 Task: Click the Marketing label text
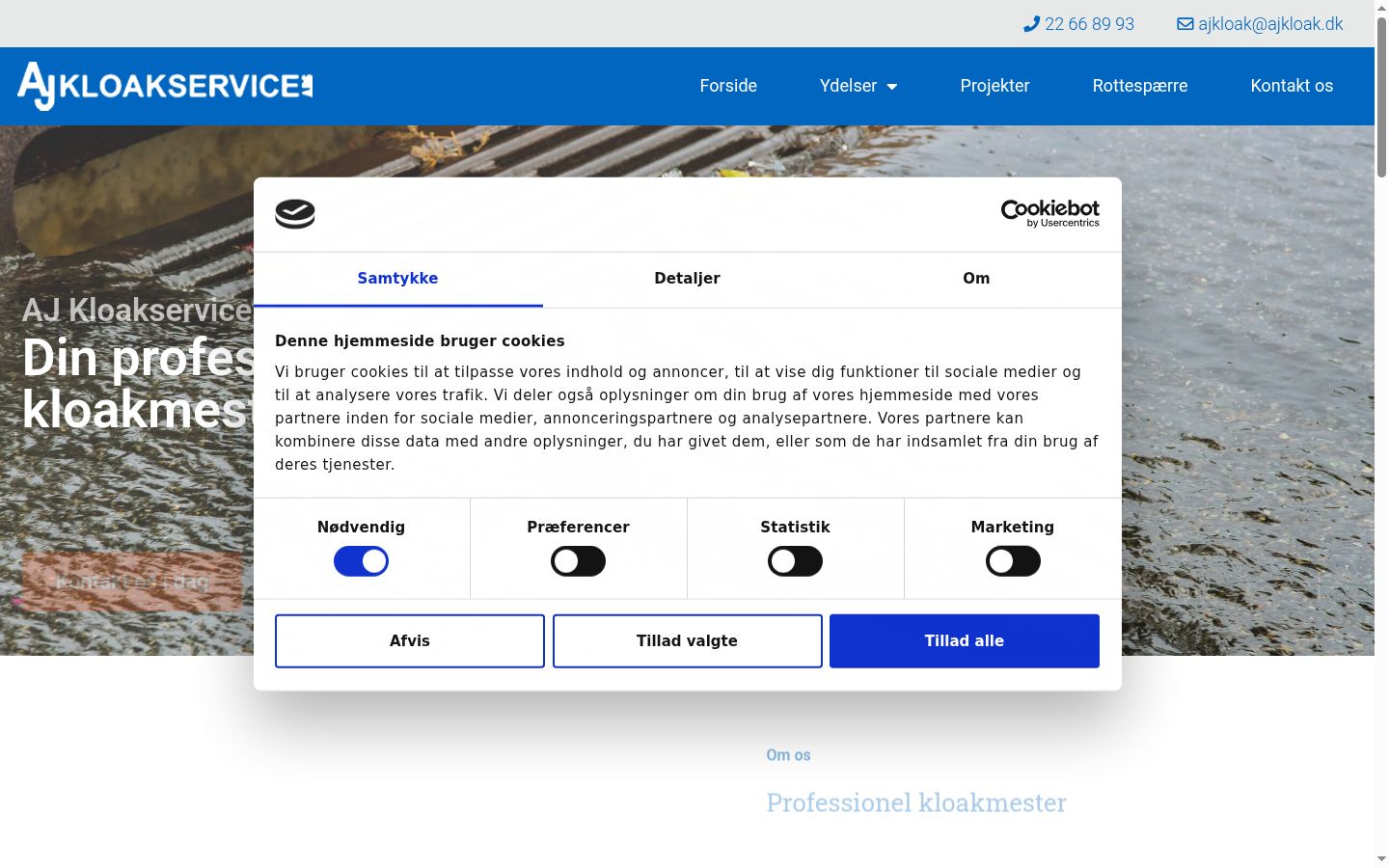tap(1013, 528)
